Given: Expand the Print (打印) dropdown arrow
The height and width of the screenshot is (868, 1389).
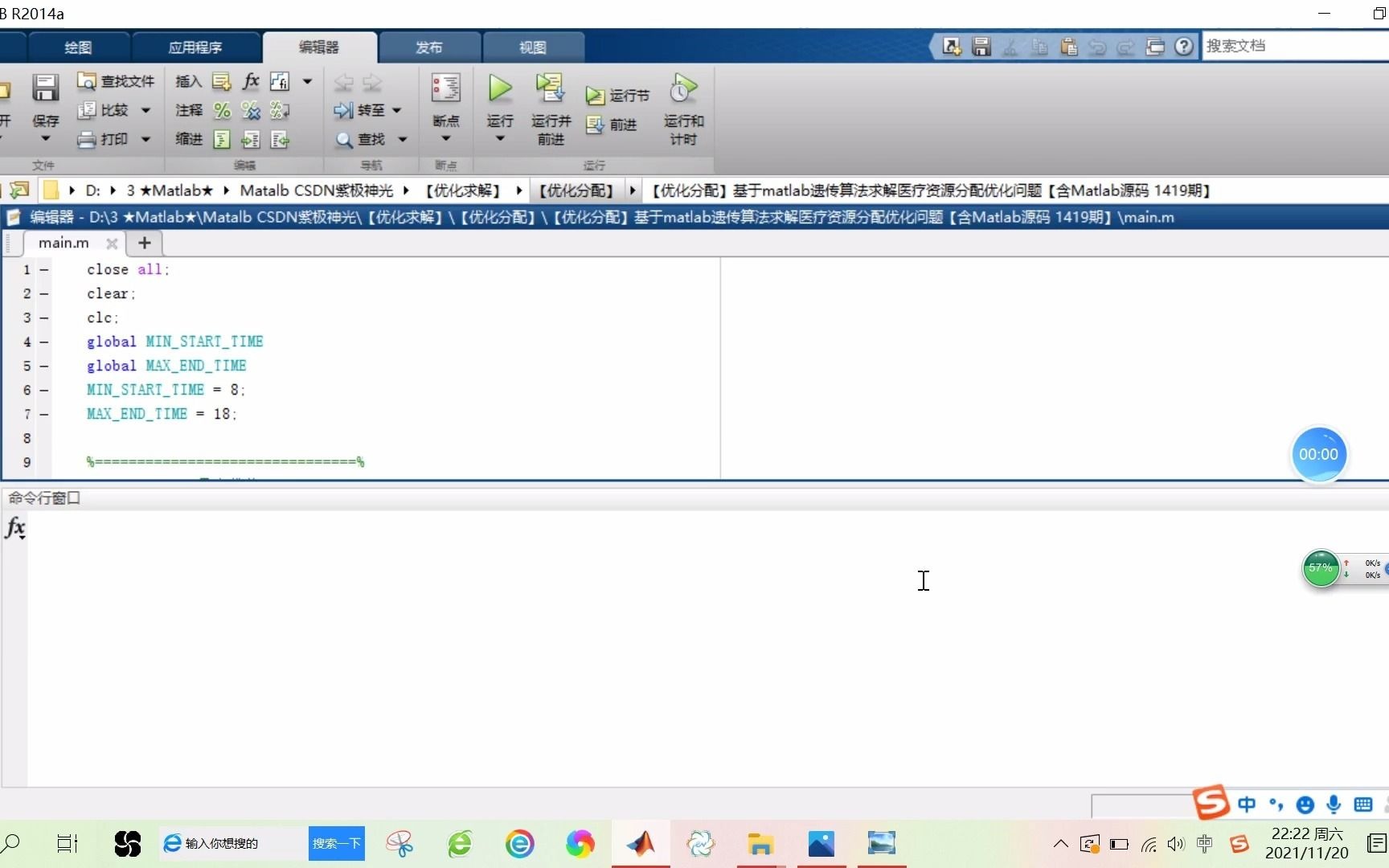Looking at the screenshot, I should click(145, 139).
